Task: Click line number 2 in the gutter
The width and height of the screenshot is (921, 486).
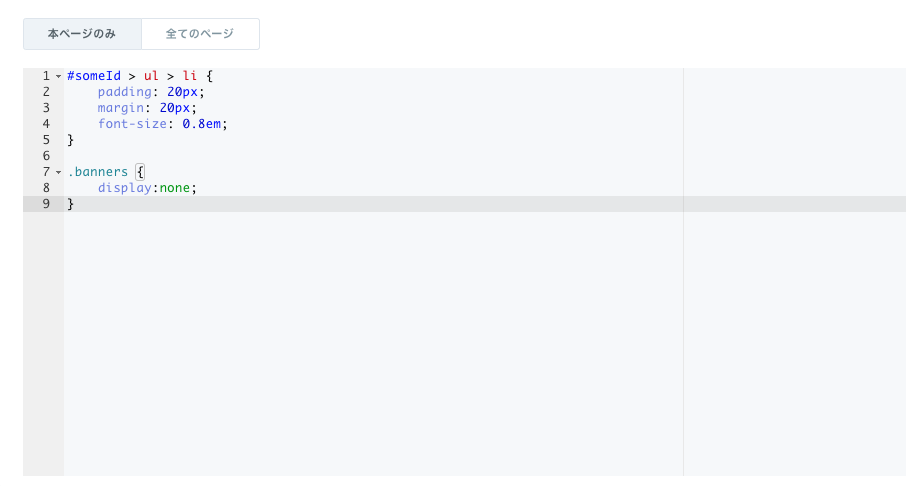Action: (x=46, y=92)
